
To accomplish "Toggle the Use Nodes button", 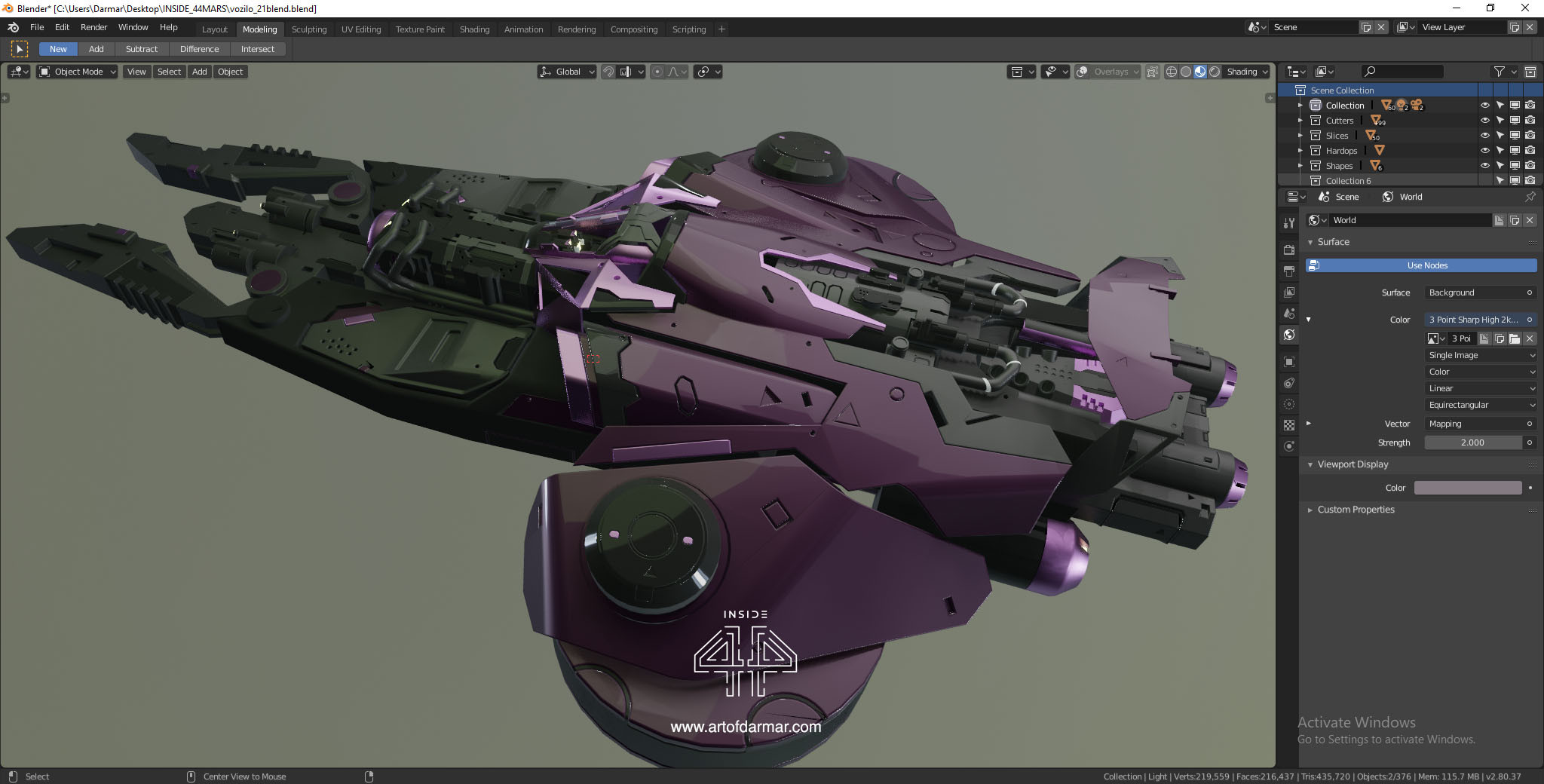I will tap(1421, 265).
